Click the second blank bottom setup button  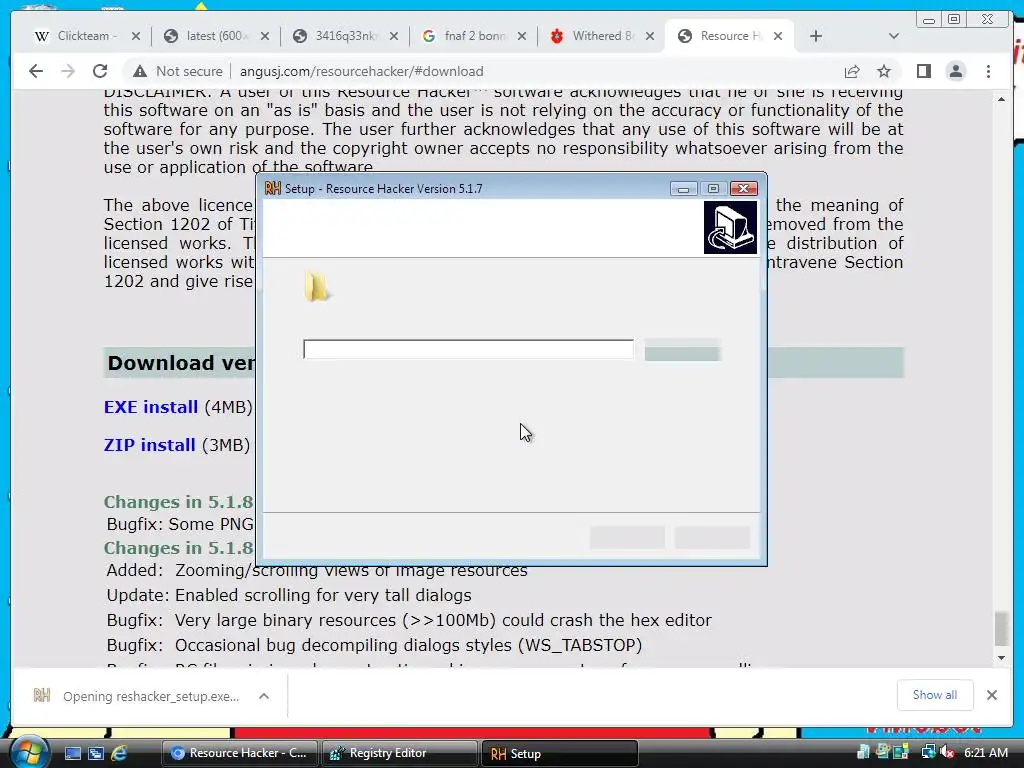[x=712, y=537]
